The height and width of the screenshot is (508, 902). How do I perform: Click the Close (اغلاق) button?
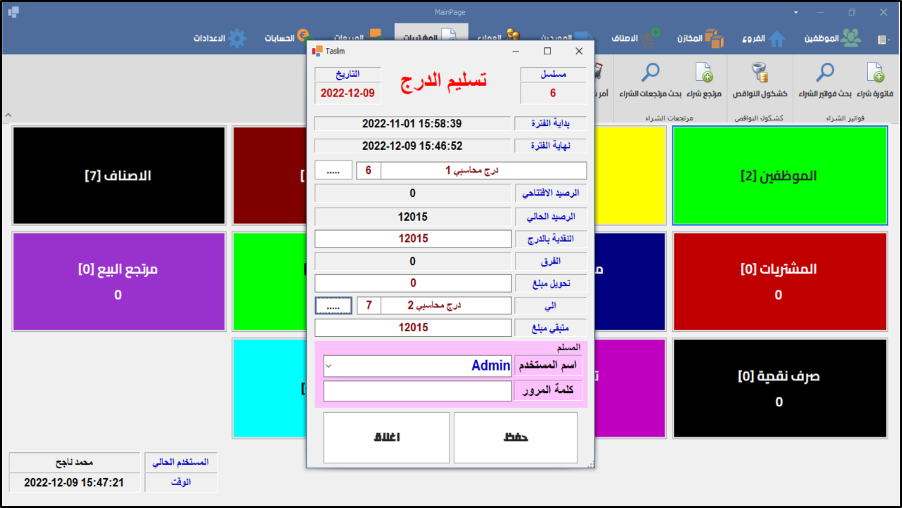[x=386, y=438]
